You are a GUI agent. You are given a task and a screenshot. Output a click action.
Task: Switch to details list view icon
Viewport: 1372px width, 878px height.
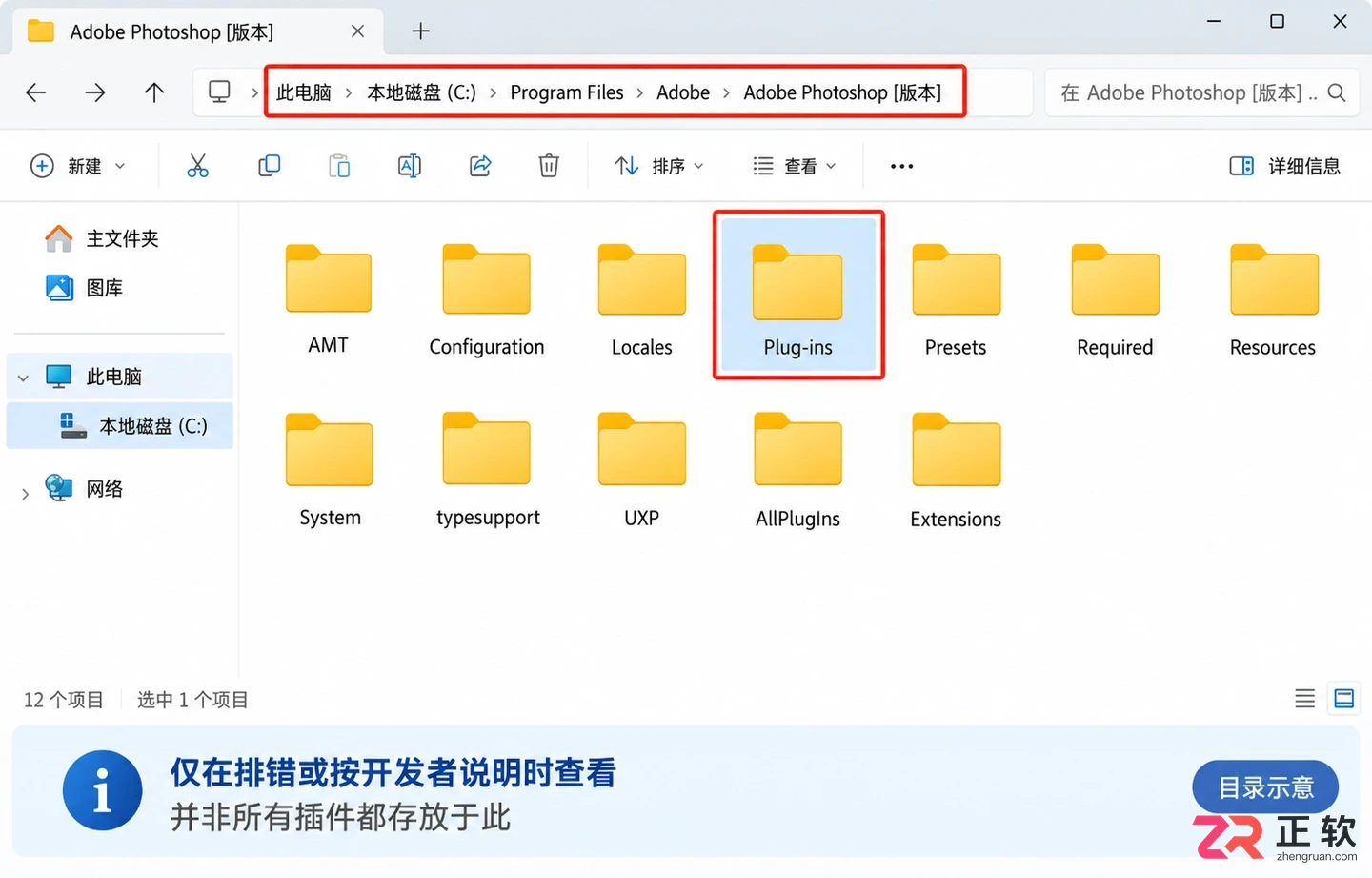pyautogui.click(x=1305, y=699)
